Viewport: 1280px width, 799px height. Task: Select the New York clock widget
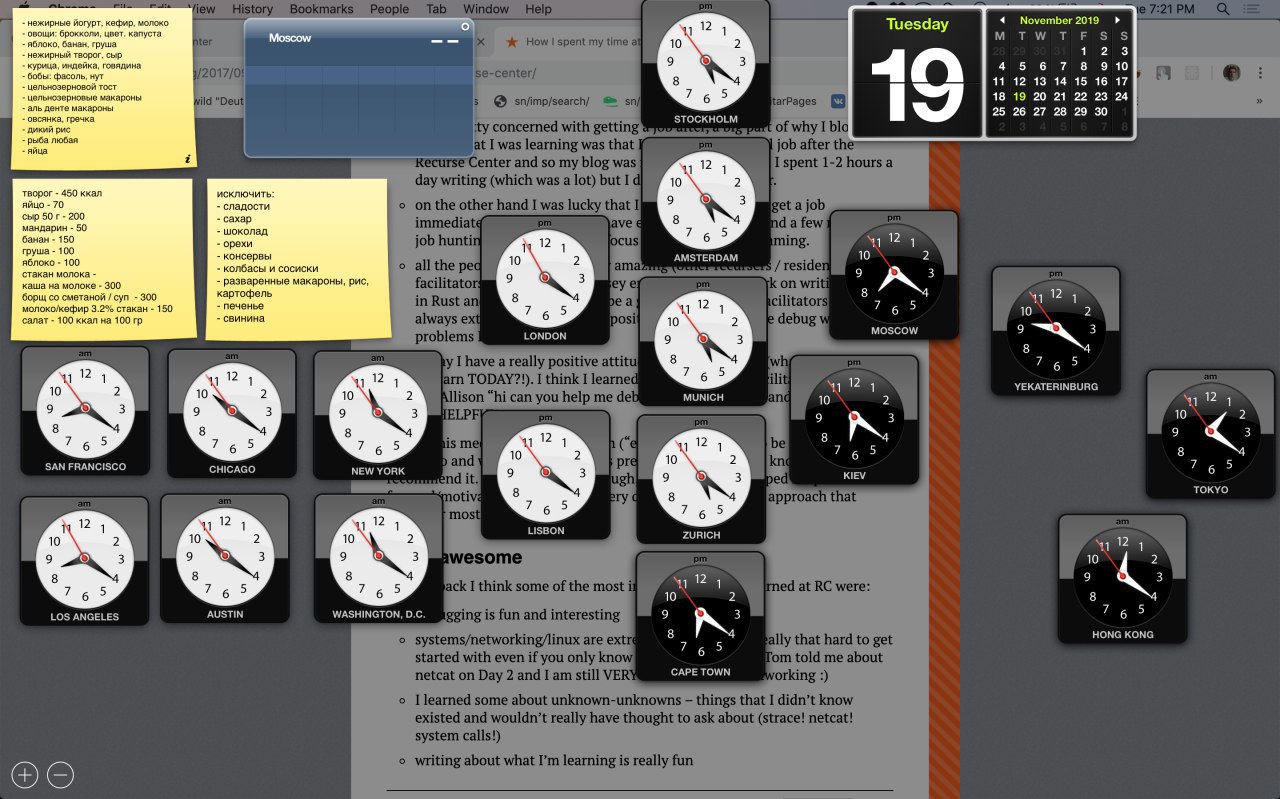click(x=378, y=416)
